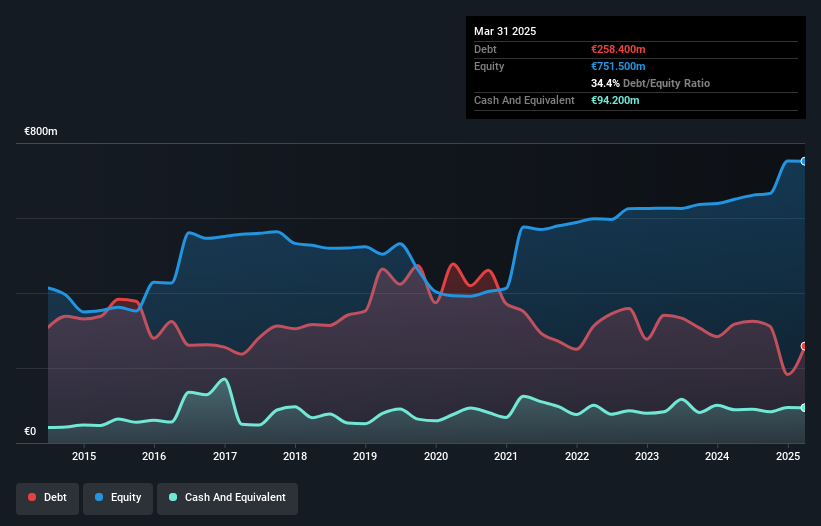
Task: Click the €800m y-axis label
Action: pyautogui.click(x=41, y=131)
